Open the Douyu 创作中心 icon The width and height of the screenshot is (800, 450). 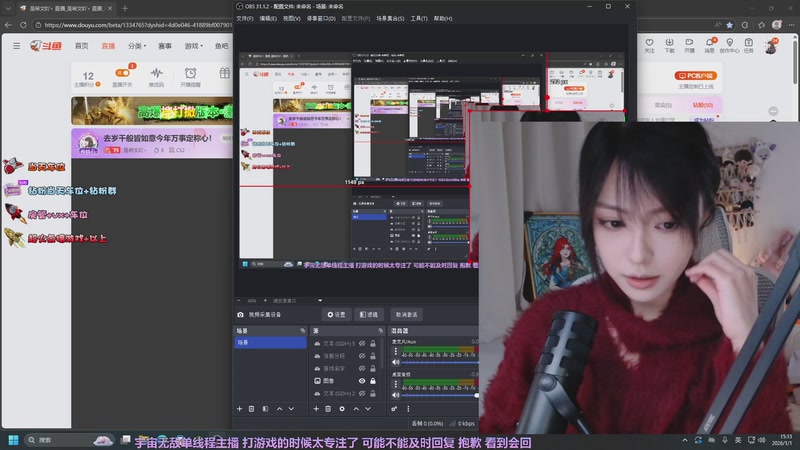click(x=730, y=42)
